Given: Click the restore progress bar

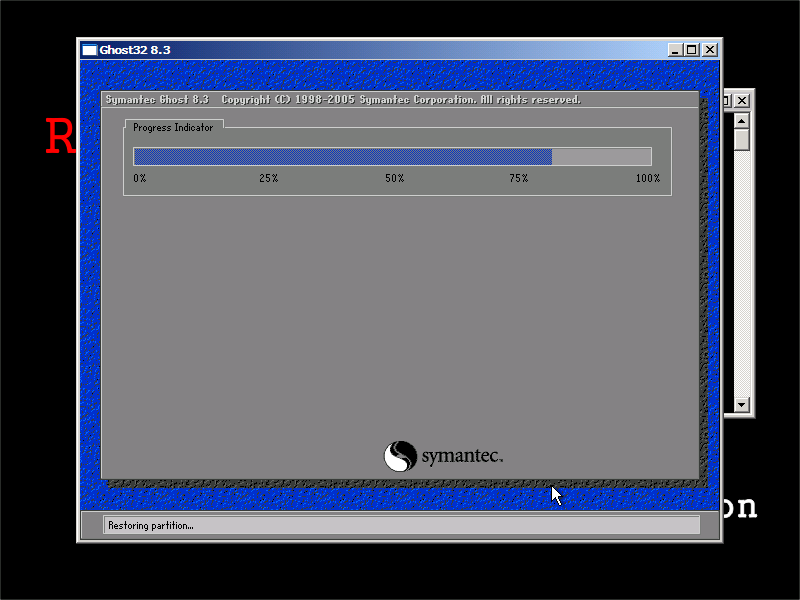Looking at the screenshot, I should tap(392, 157).
